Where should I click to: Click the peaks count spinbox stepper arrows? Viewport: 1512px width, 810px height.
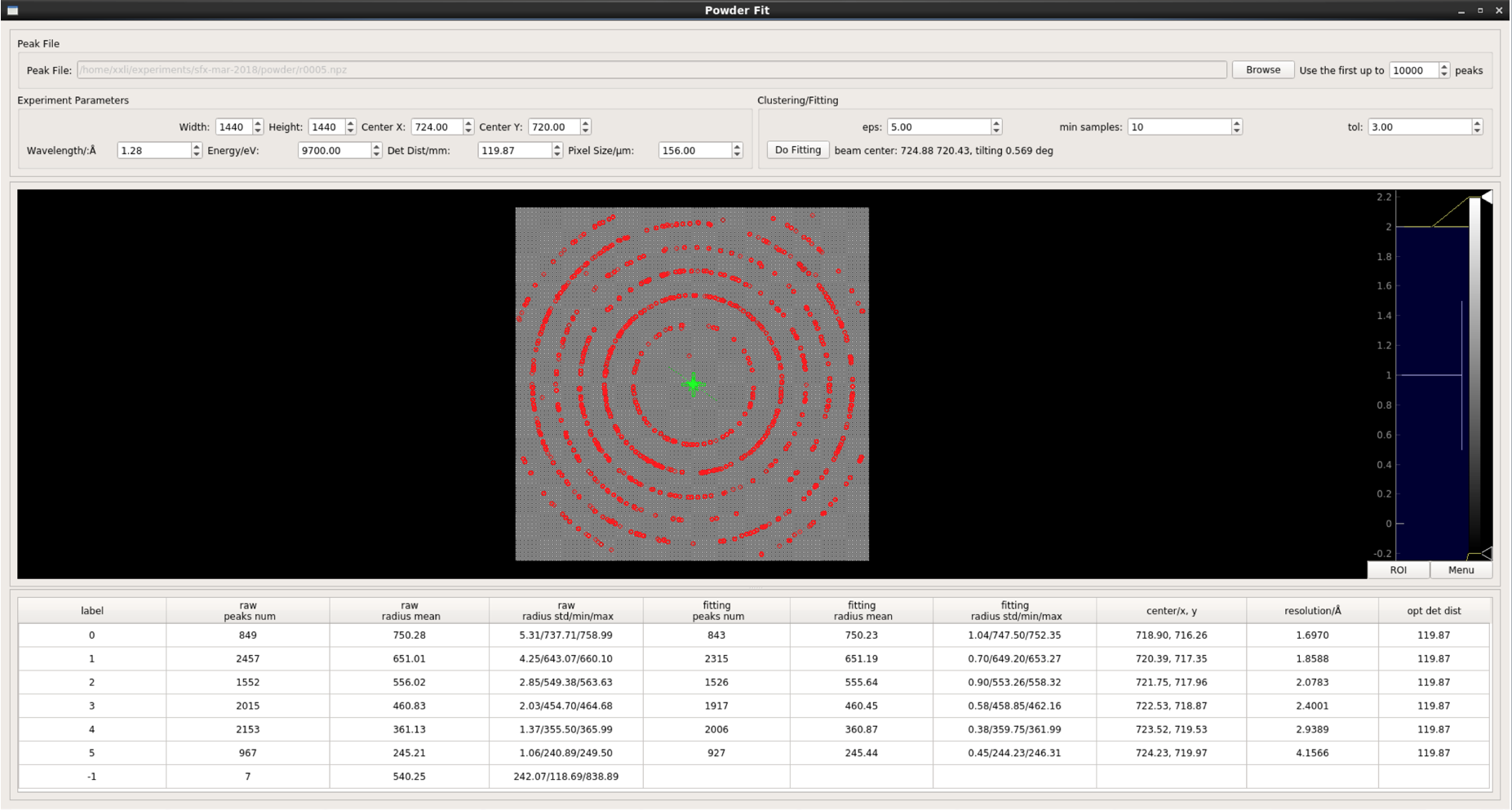coord(1444,70)
